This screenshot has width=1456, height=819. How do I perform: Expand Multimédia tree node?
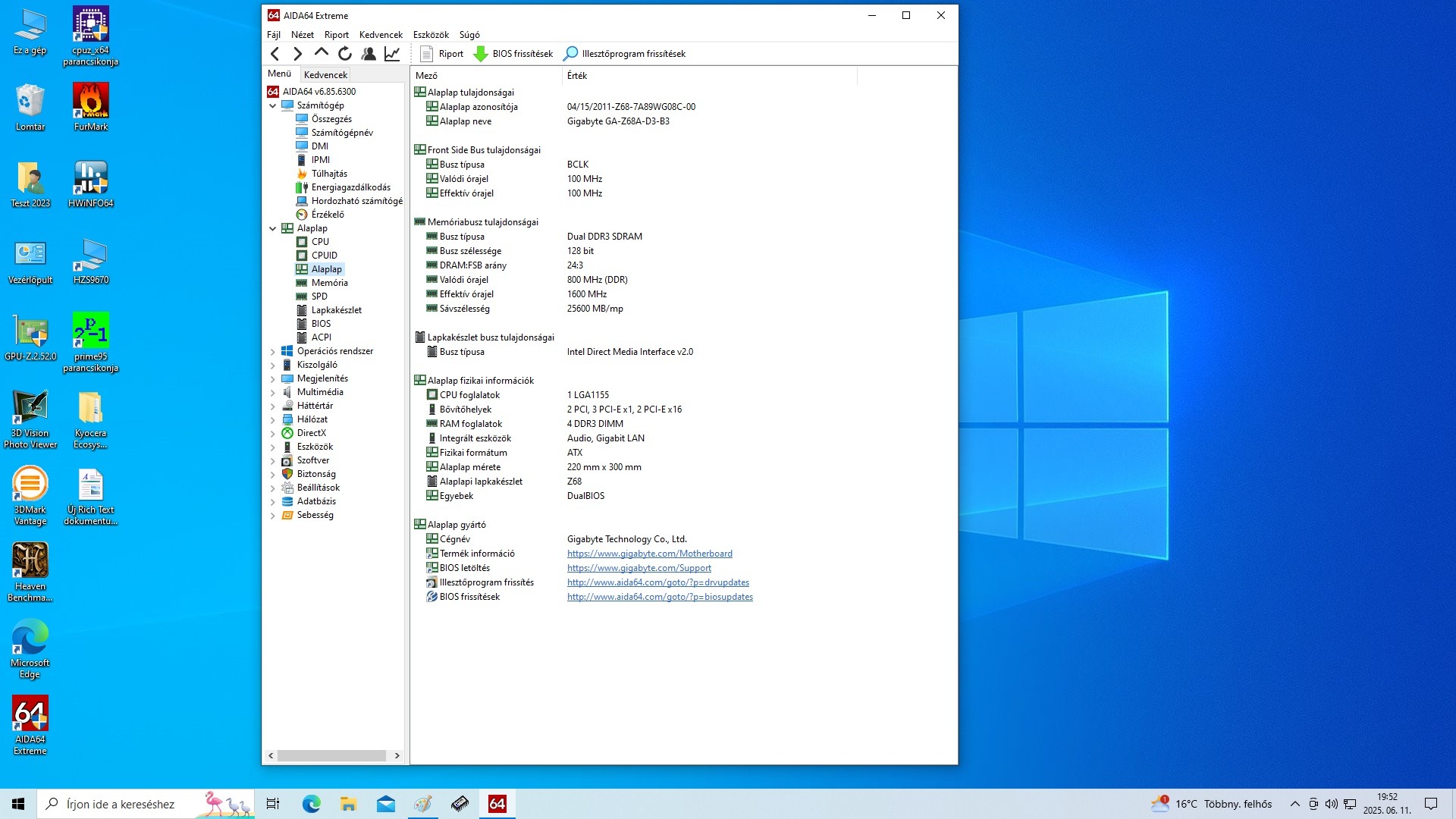[x=273, y=392]
